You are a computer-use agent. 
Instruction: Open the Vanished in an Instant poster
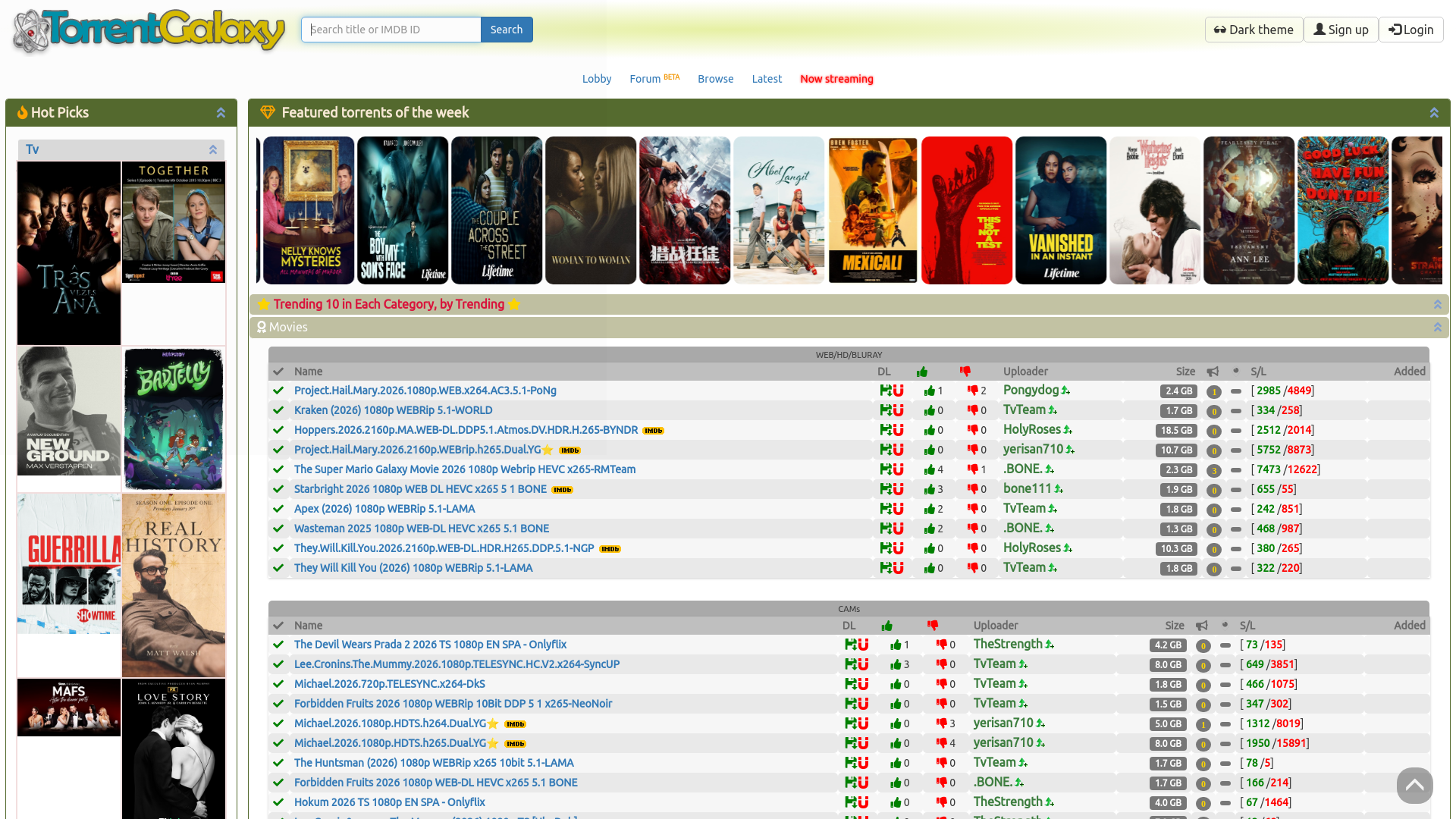(1061, 210)
